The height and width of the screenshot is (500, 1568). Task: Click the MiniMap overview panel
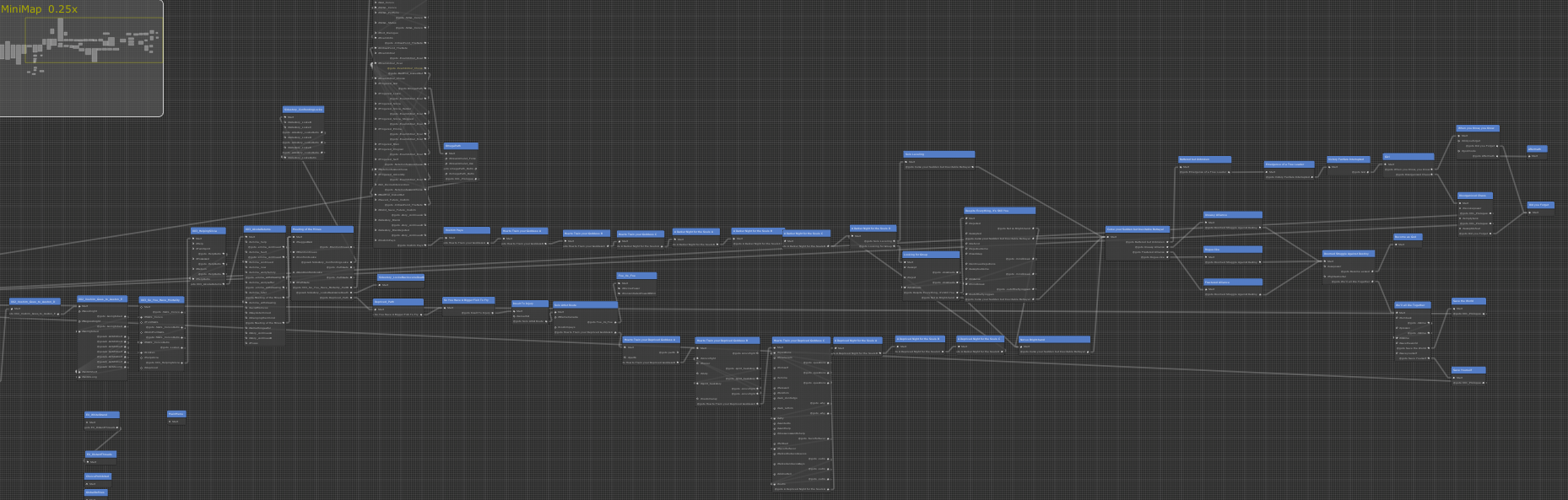(x=81, y=58)
